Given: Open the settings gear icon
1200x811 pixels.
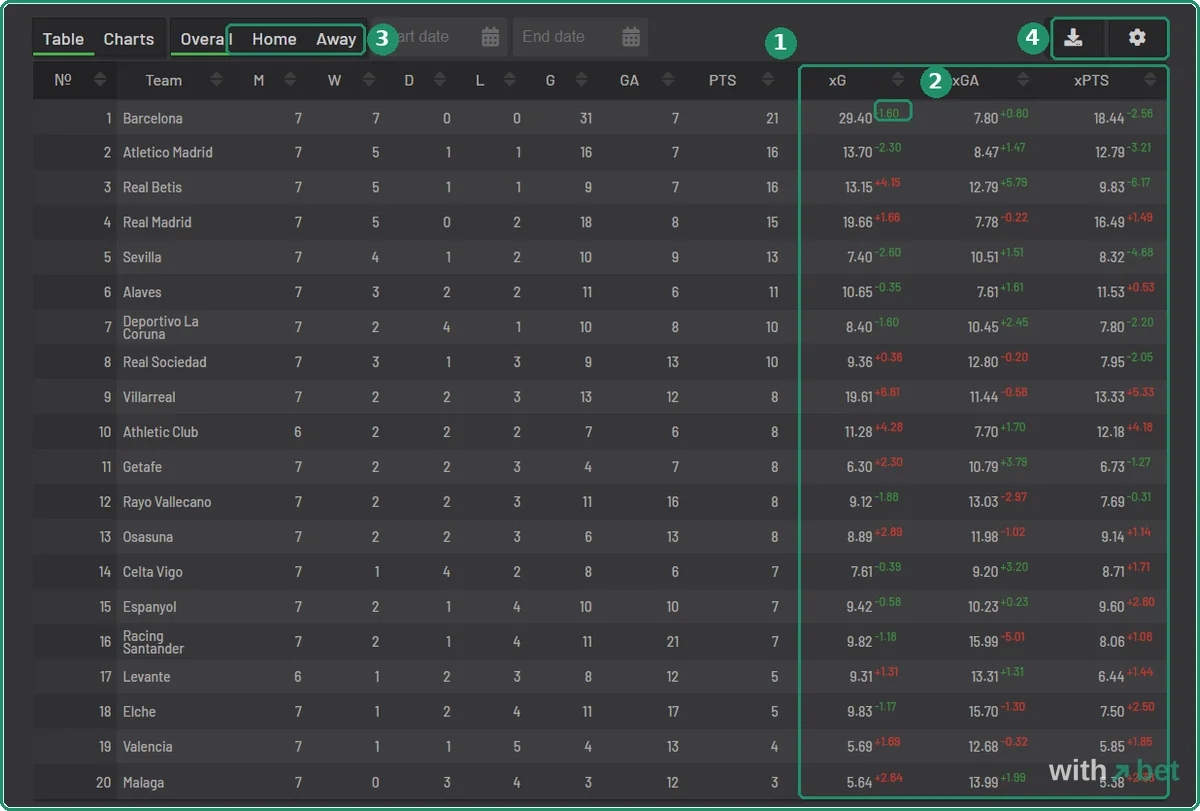Looking at the screenshot, I should 1137,38.
